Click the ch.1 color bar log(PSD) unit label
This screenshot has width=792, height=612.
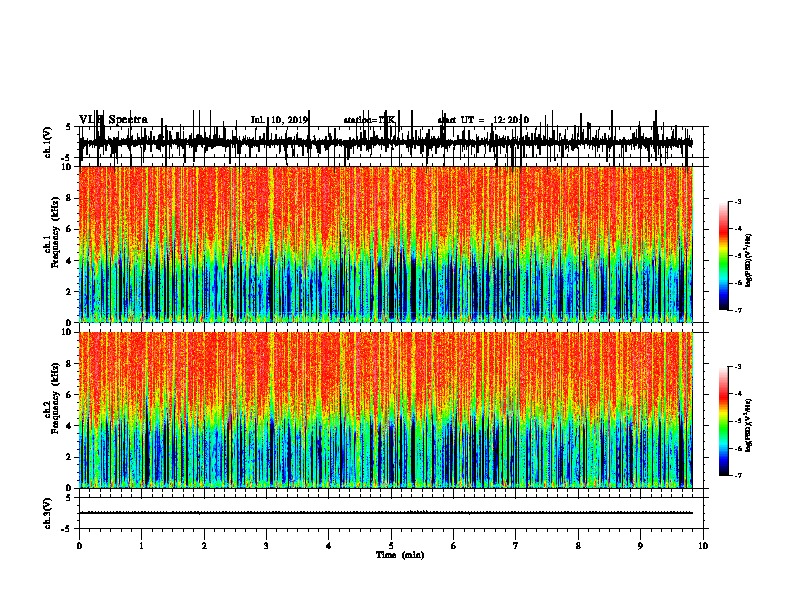coord(749,260)
